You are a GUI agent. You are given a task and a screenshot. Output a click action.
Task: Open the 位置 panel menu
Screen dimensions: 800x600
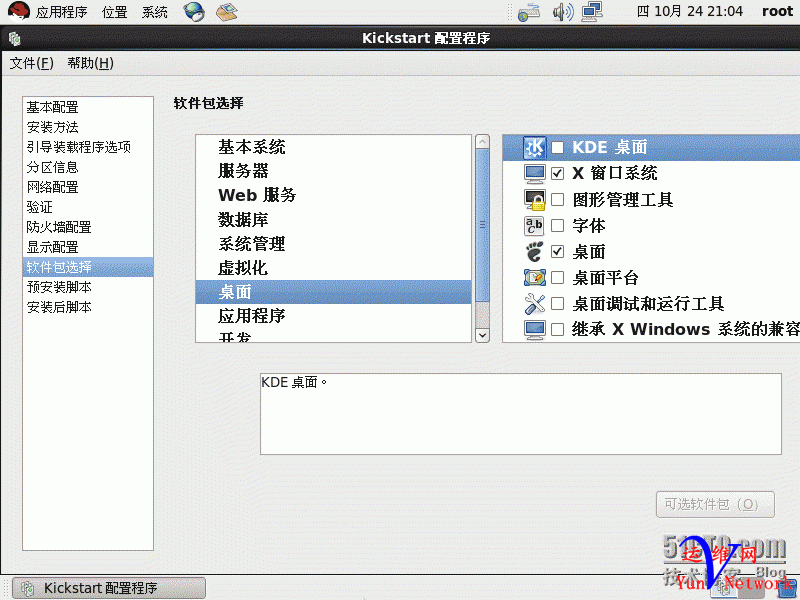[x=114, y=12]
